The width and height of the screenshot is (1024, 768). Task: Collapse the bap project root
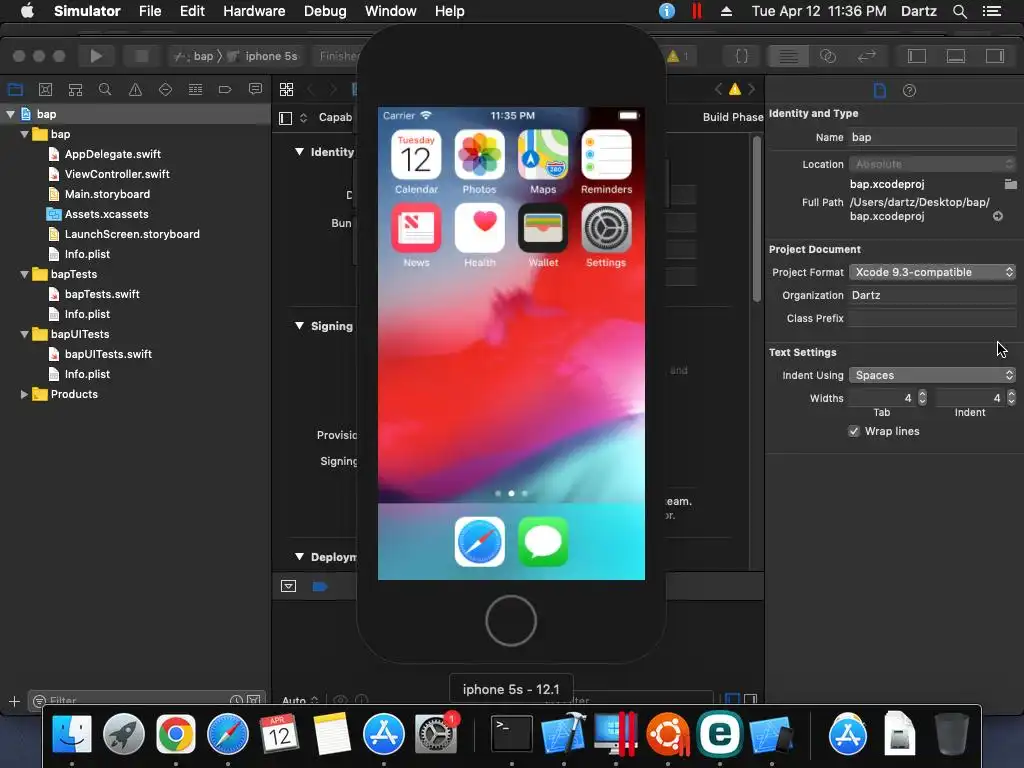point(10,114)
